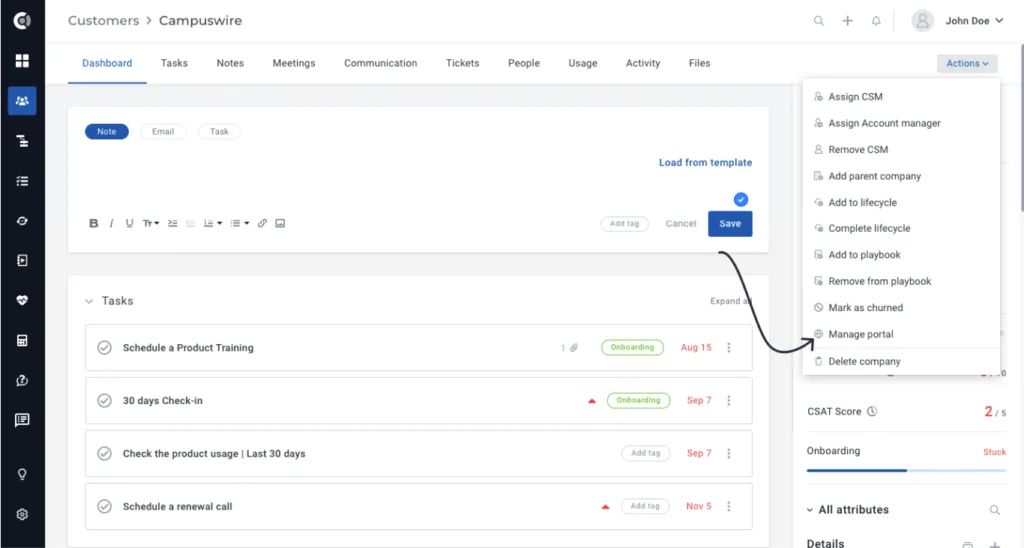
Task: Insert an image in the note editor
Action: 280,223
